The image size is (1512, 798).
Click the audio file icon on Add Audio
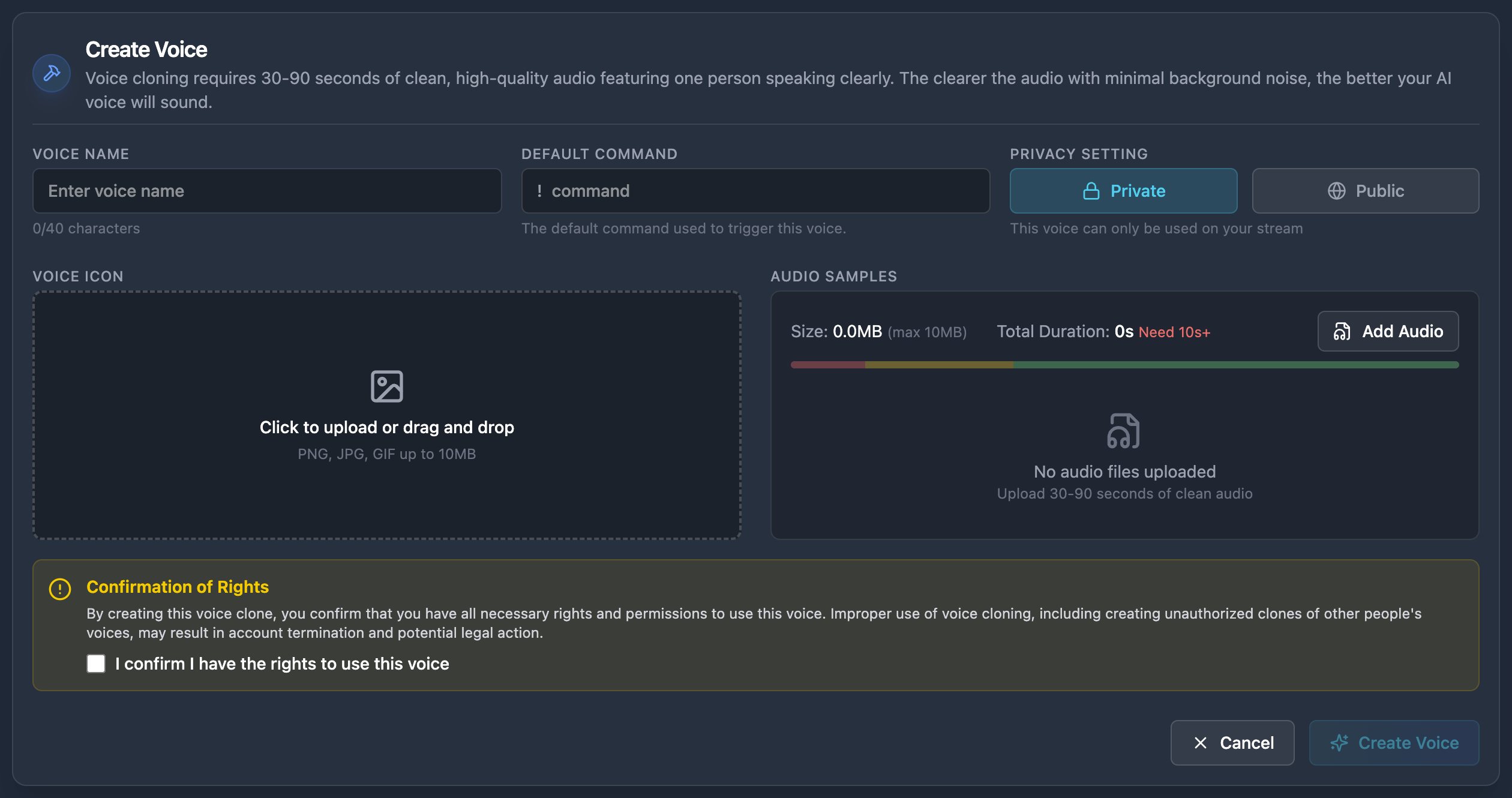(x=1342, y=331)
